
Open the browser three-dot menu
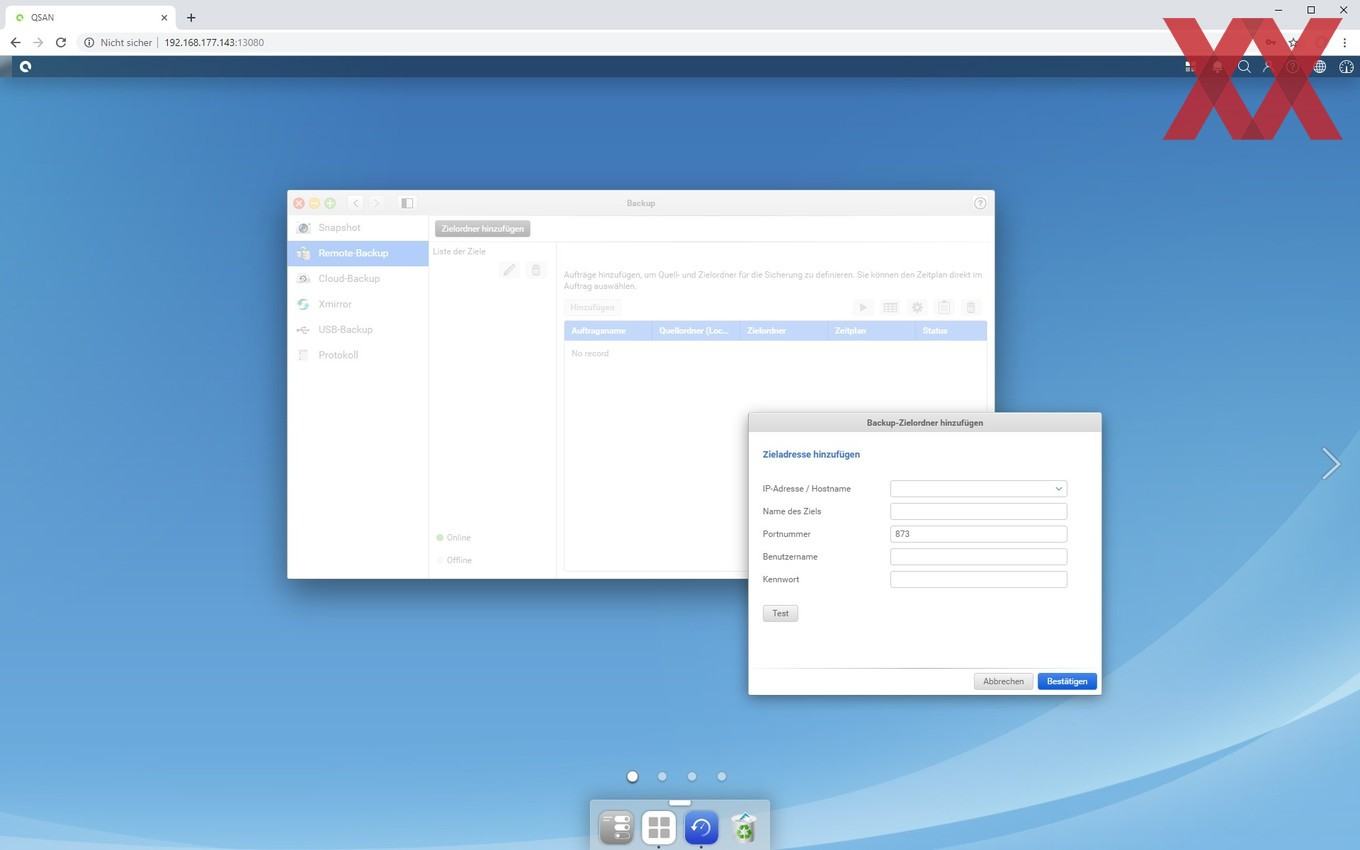[1345, 43]
